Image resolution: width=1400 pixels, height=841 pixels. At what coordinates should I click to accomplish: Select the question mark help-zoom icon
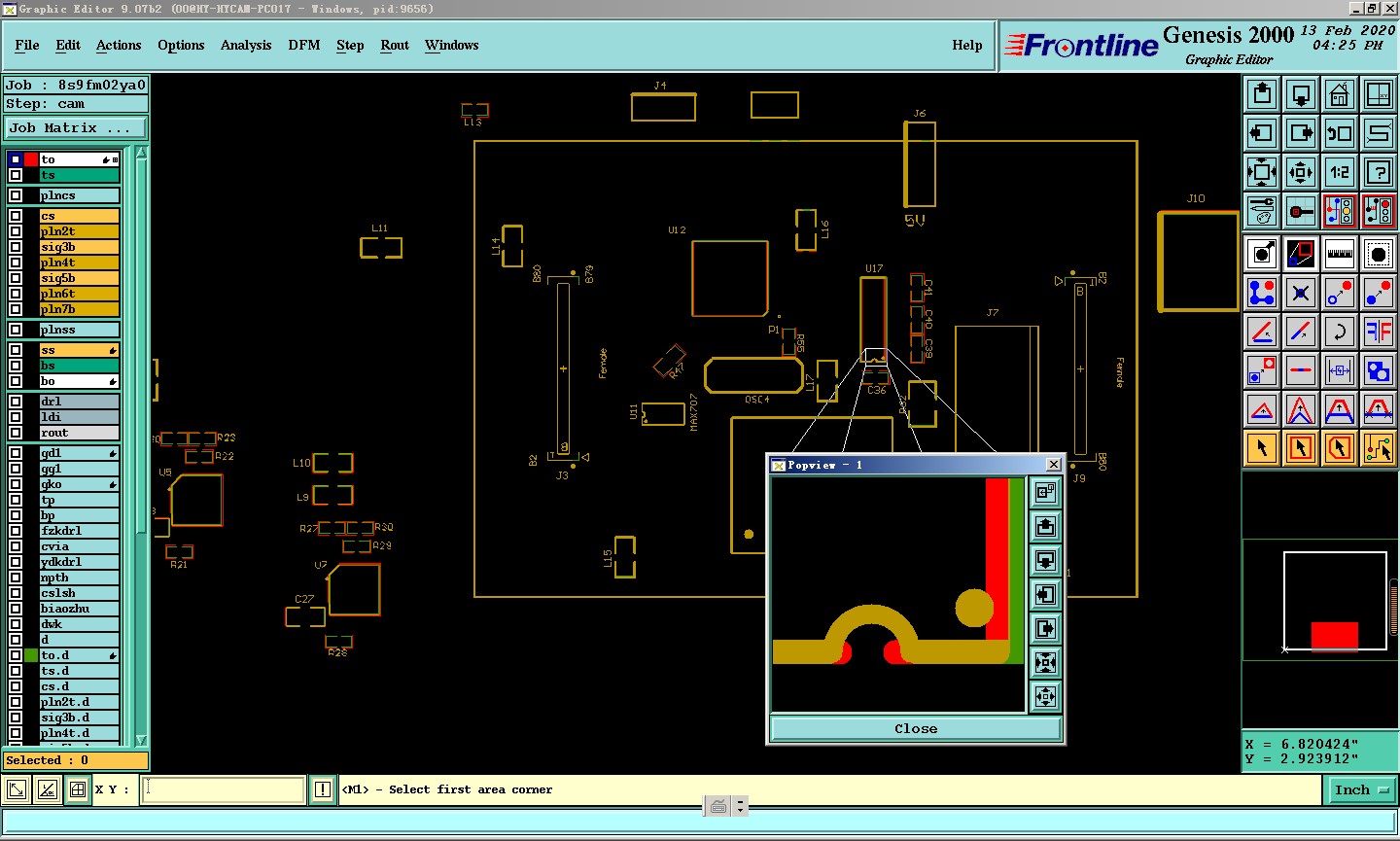click(x=1378, y=172)
